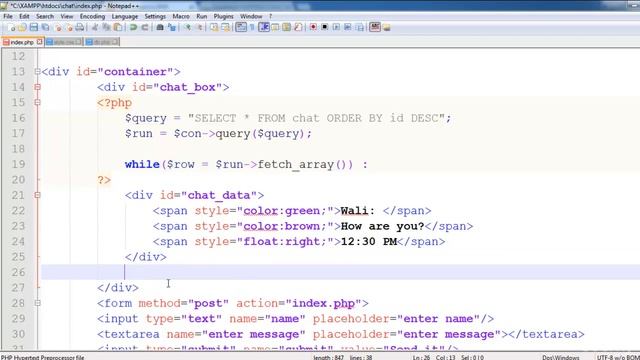Open the Edit menu
This screenshot has width=640, height=360.
24,16
